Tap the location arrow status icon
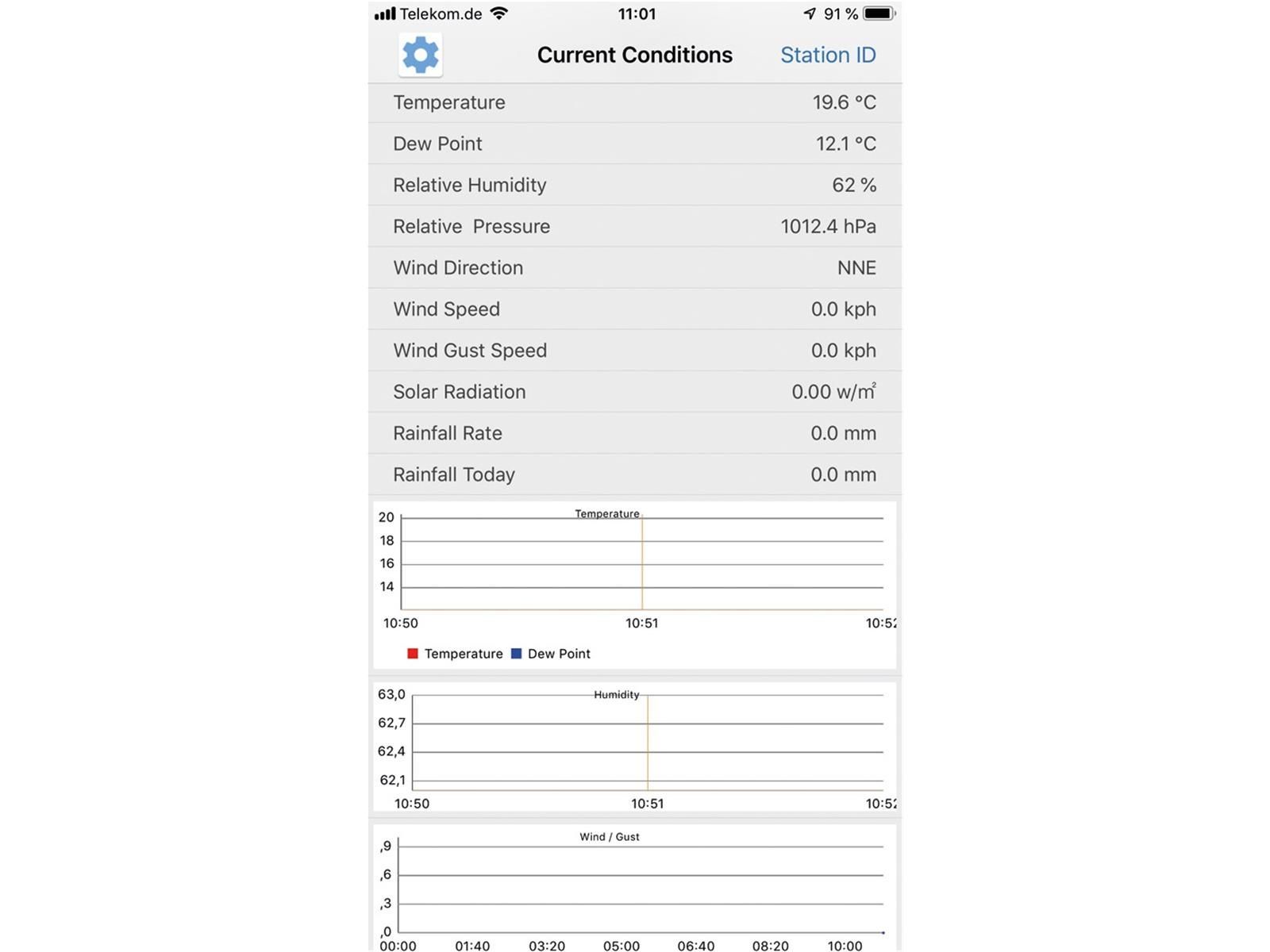 (x=810, y=13)
